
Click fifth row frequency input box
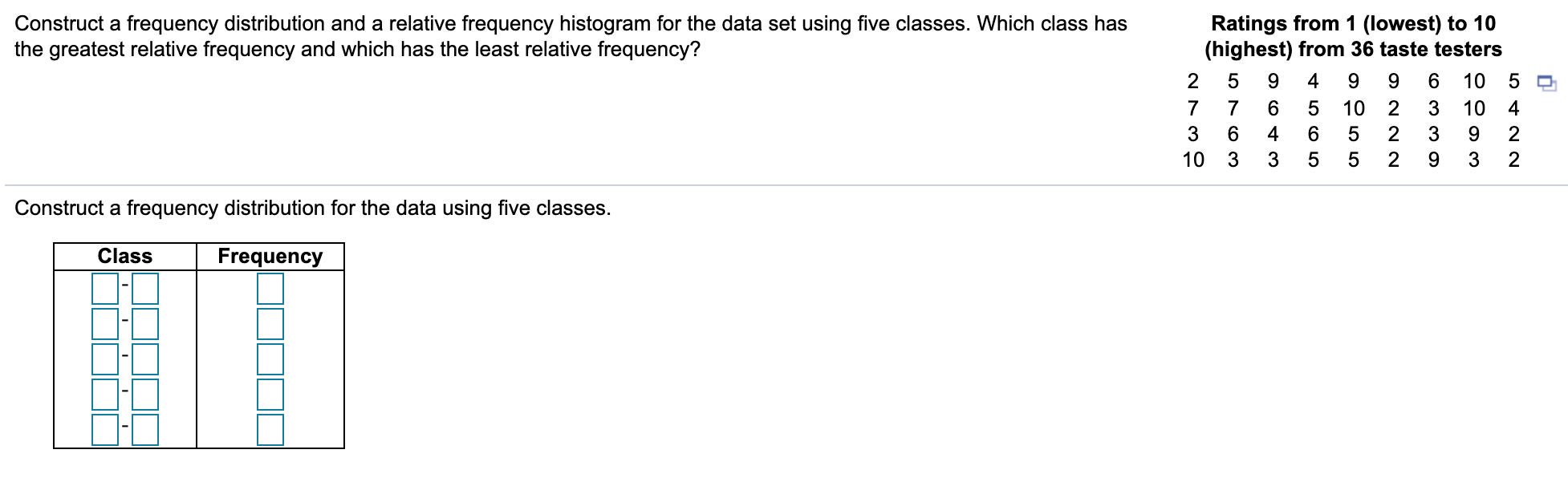pos(270,429)
